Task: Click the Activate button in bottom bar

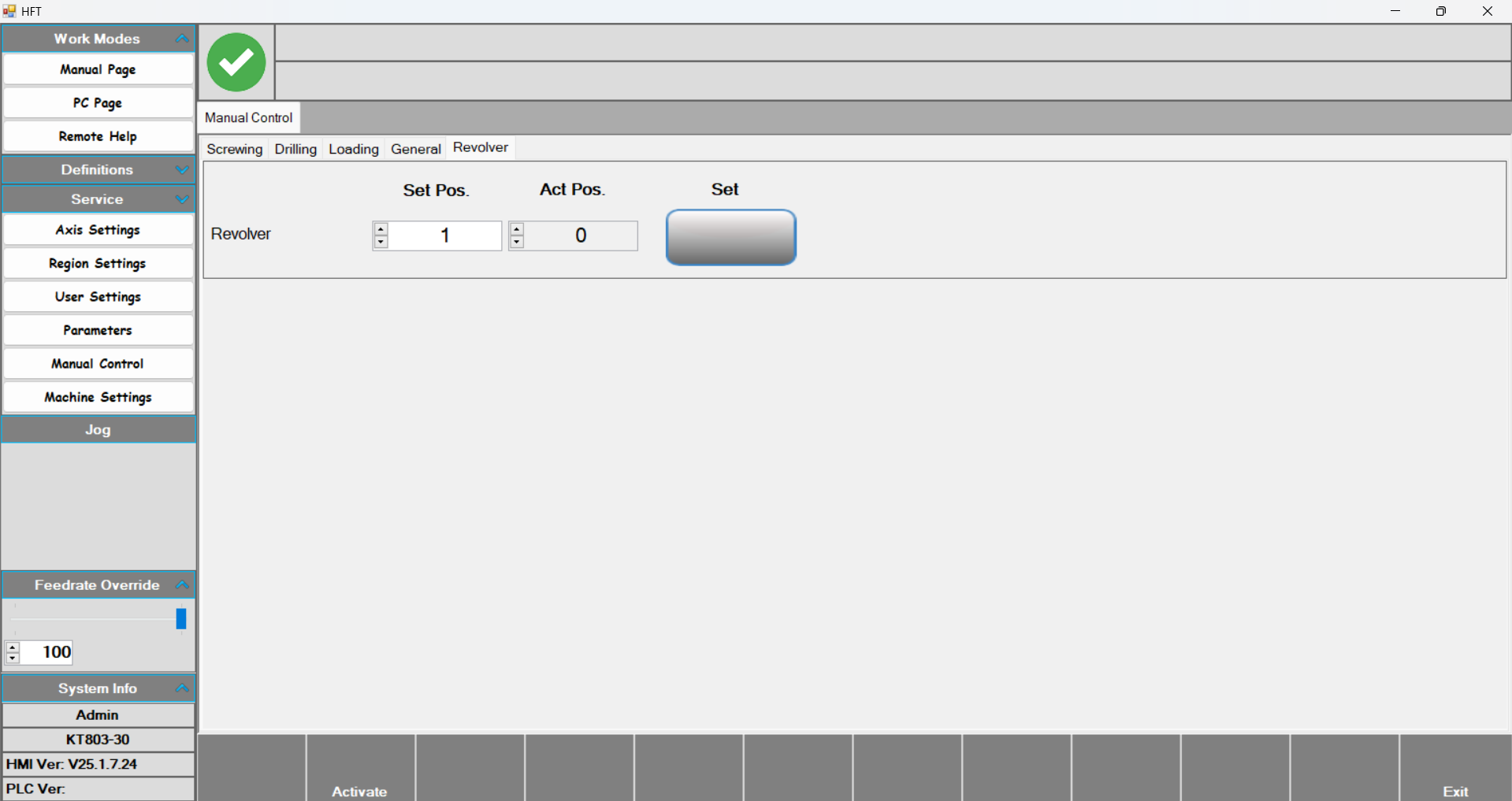Action: (x=359, y=791)
